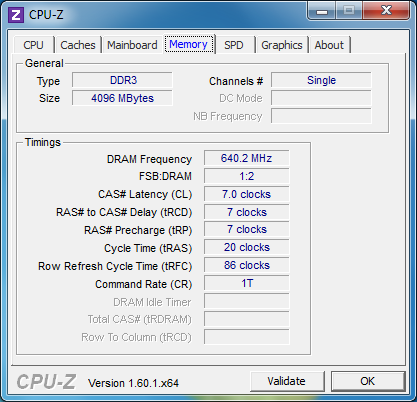Click the empty Row To Column (tRCD) field
Screen dimensions: 417x402
(247, 337)
